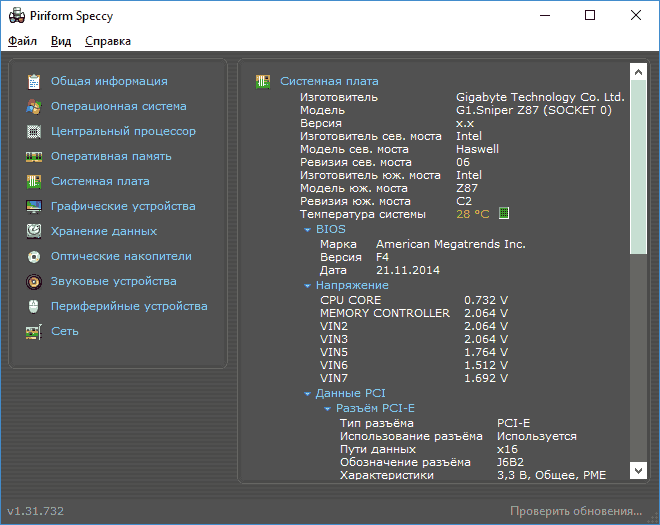Open the Оперативная память section
Image resolution: width=660 pixels, height=525 pixels.
pyautogui.click(x=111, y=156)
